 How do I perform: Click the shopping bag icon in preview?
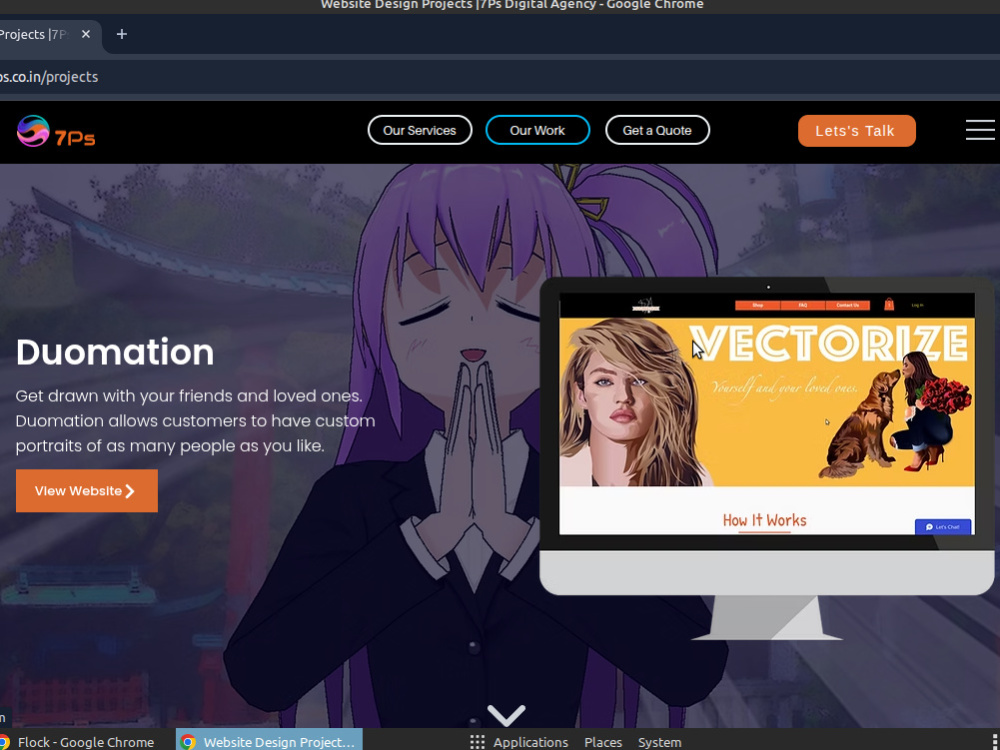[889, 304]
